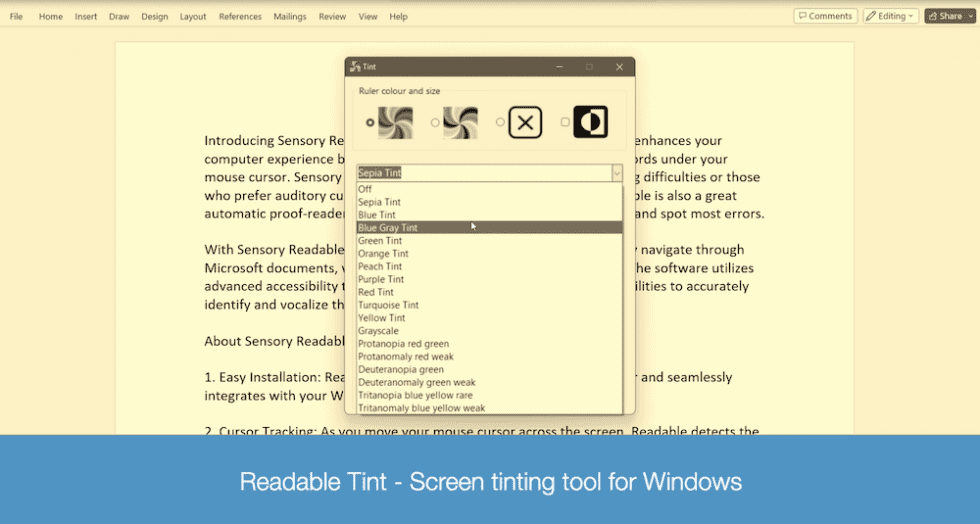Open the Design tab in Word
The image size is (980, 524).
154,16
